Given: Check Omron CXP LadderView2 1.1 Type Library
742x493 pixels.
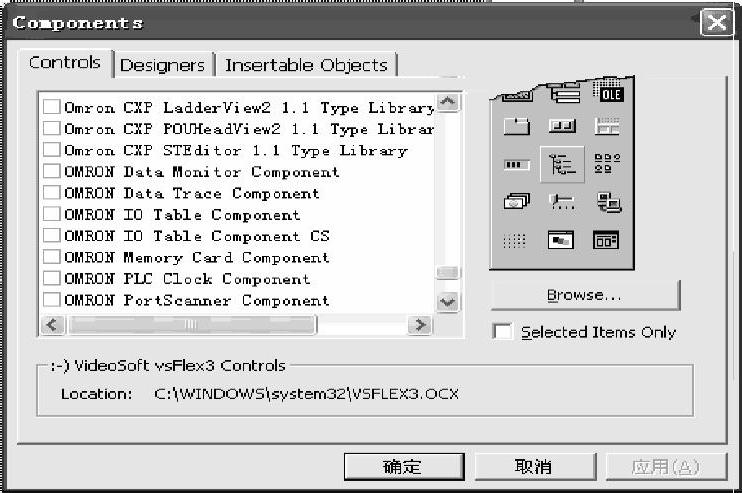Looking at the screenshot, I should [52, 106].
